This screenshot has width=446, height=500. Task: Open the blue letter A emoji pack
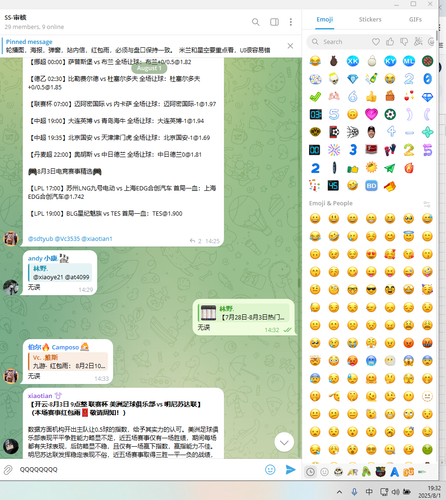(x=395, y=472)
